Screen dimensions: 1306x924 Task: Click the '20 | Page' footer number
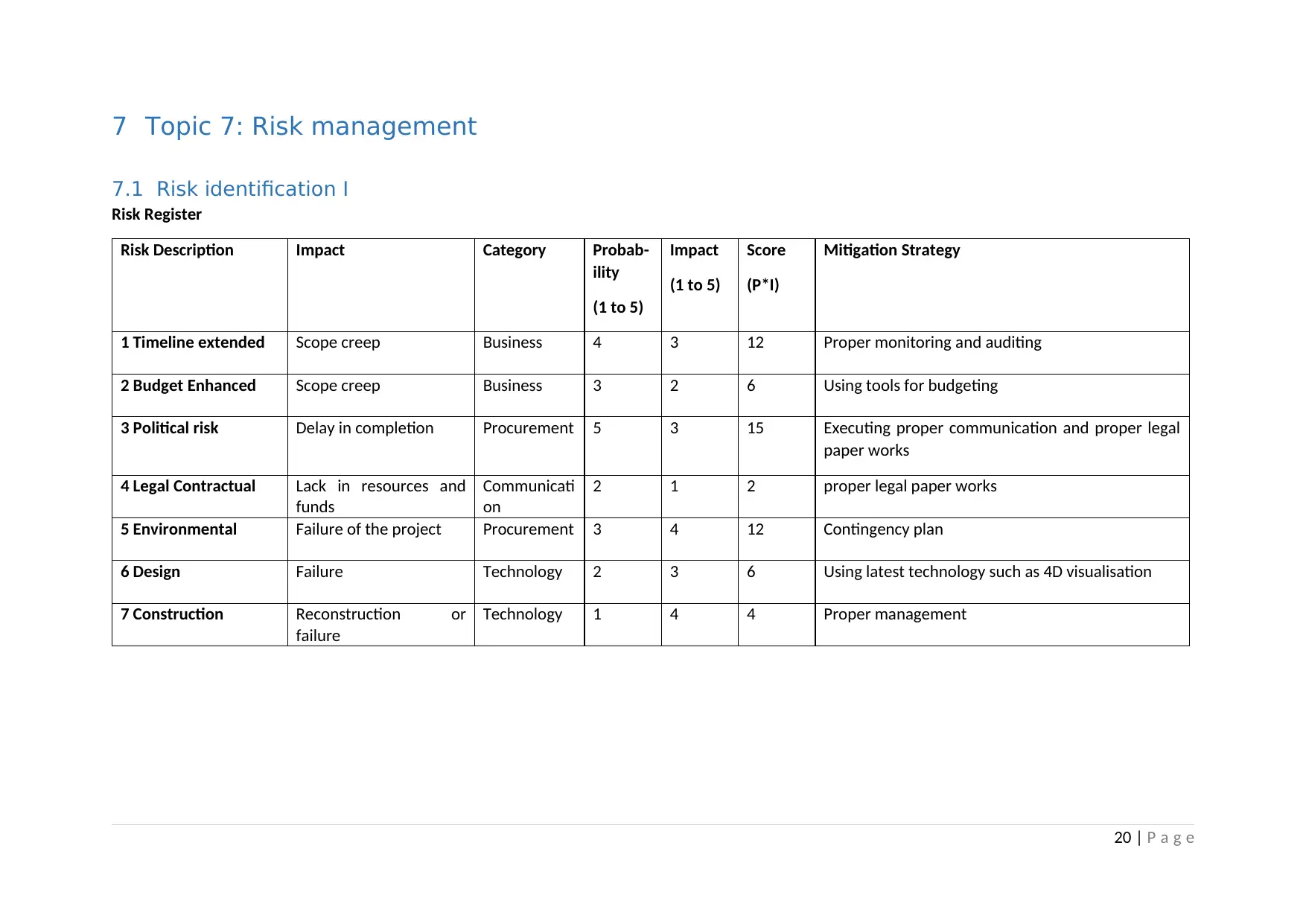point(1154,838)
